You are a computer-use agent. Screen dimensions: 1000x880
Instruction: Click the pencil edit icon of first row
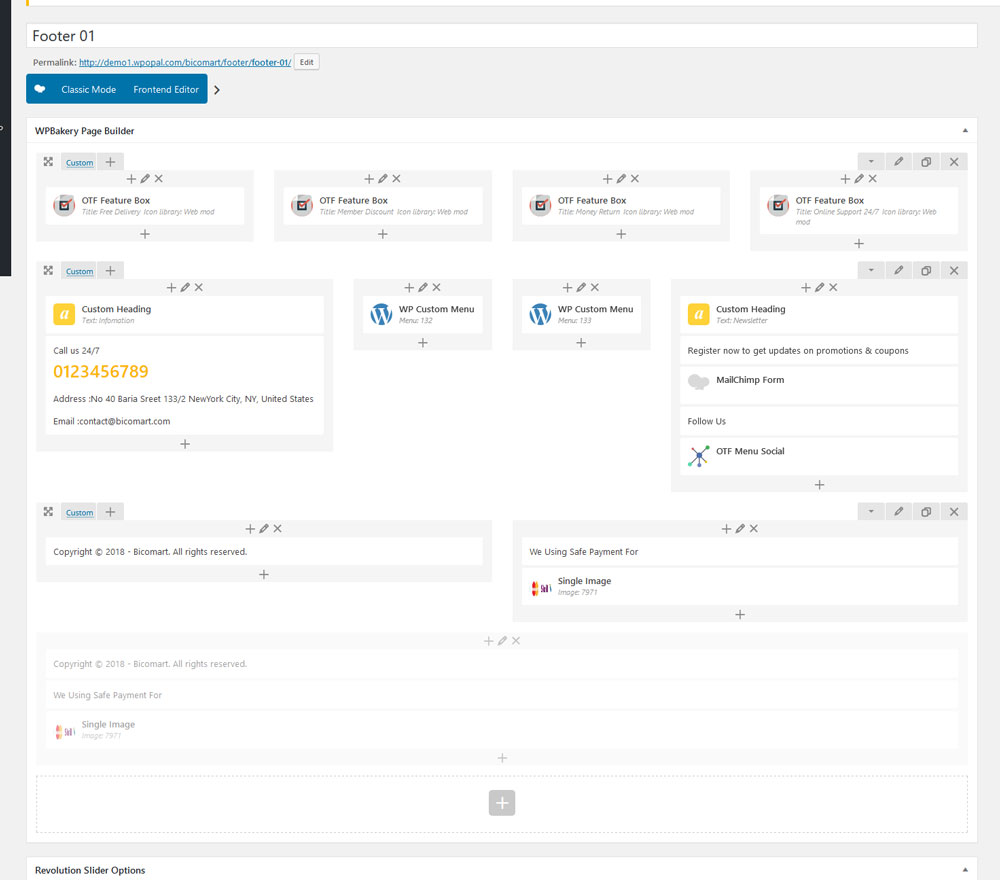click(x=898, y=162)
